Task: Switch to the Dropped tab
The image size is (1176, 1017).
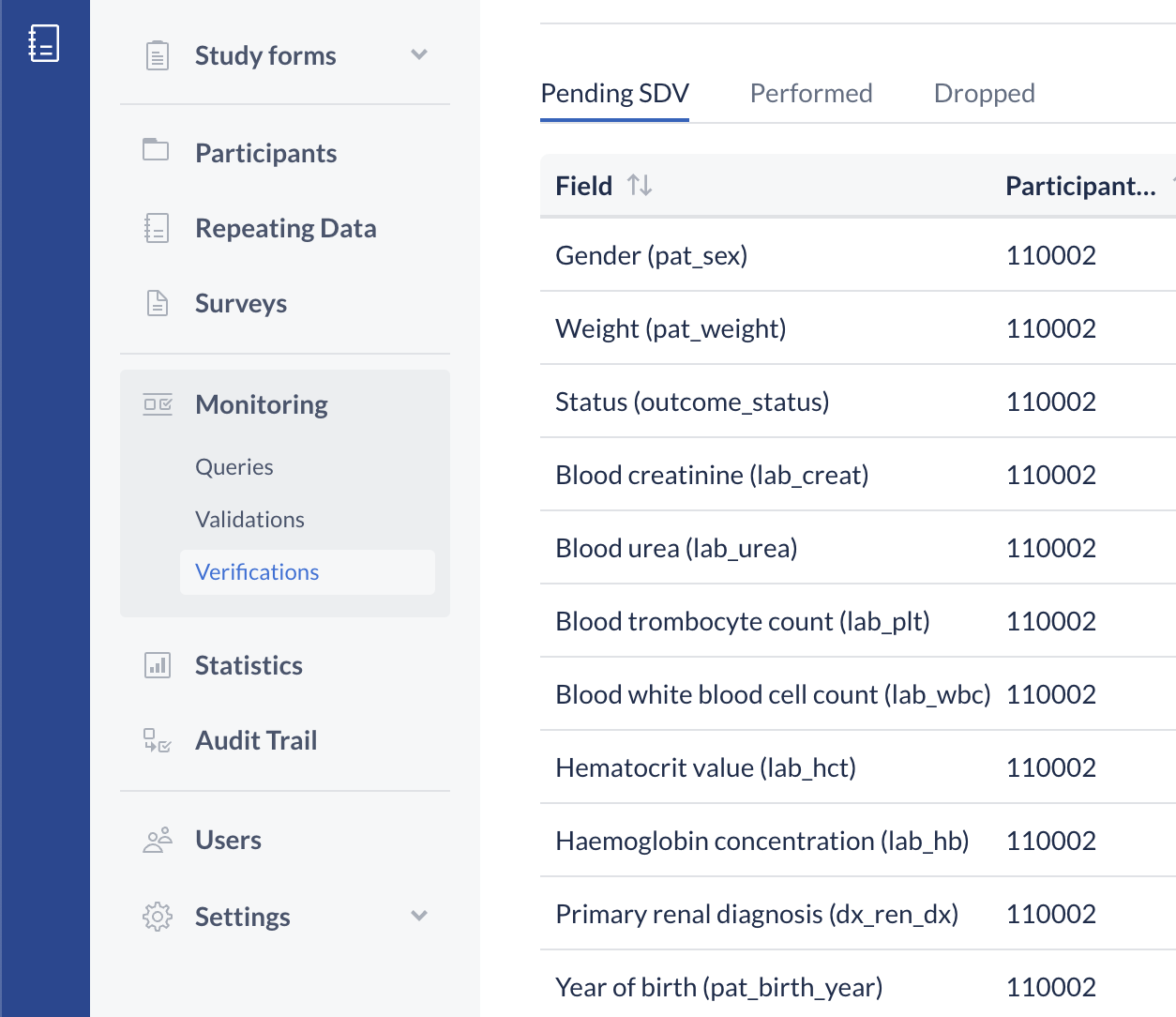Action: point(984,93)
